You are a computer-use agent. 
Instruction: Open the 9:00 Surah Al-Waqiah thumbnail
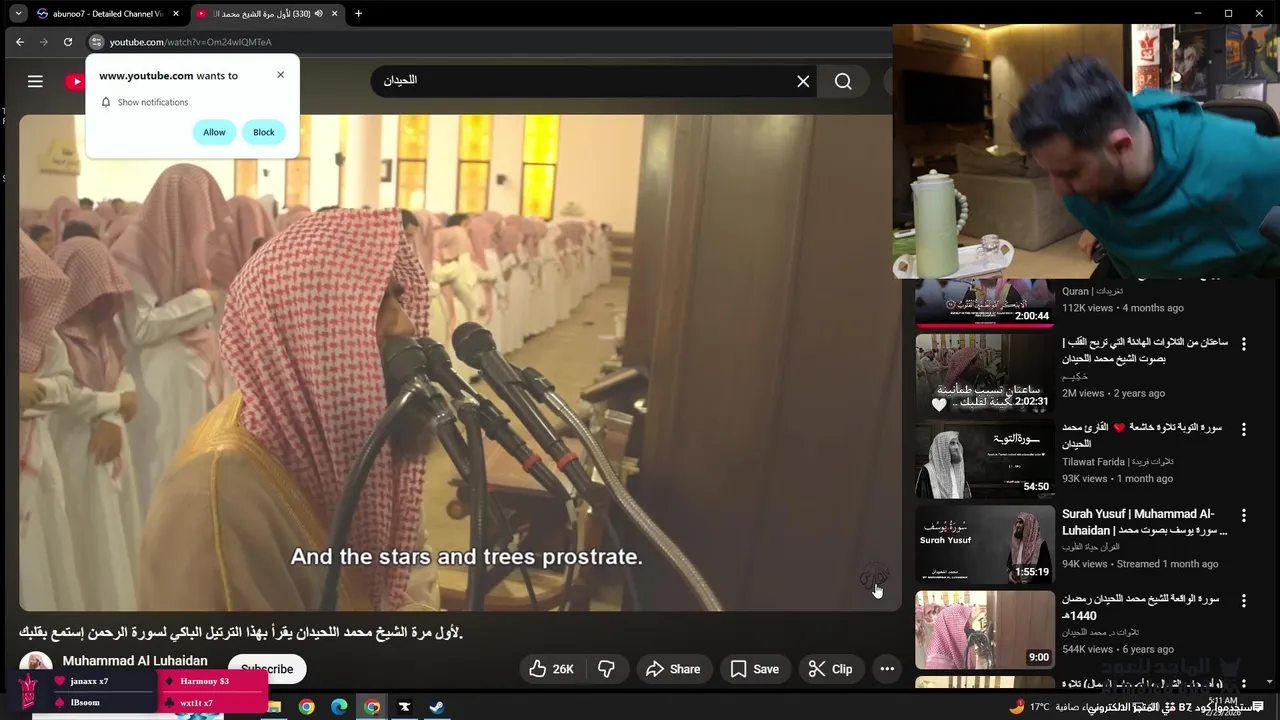click(985, 630)
